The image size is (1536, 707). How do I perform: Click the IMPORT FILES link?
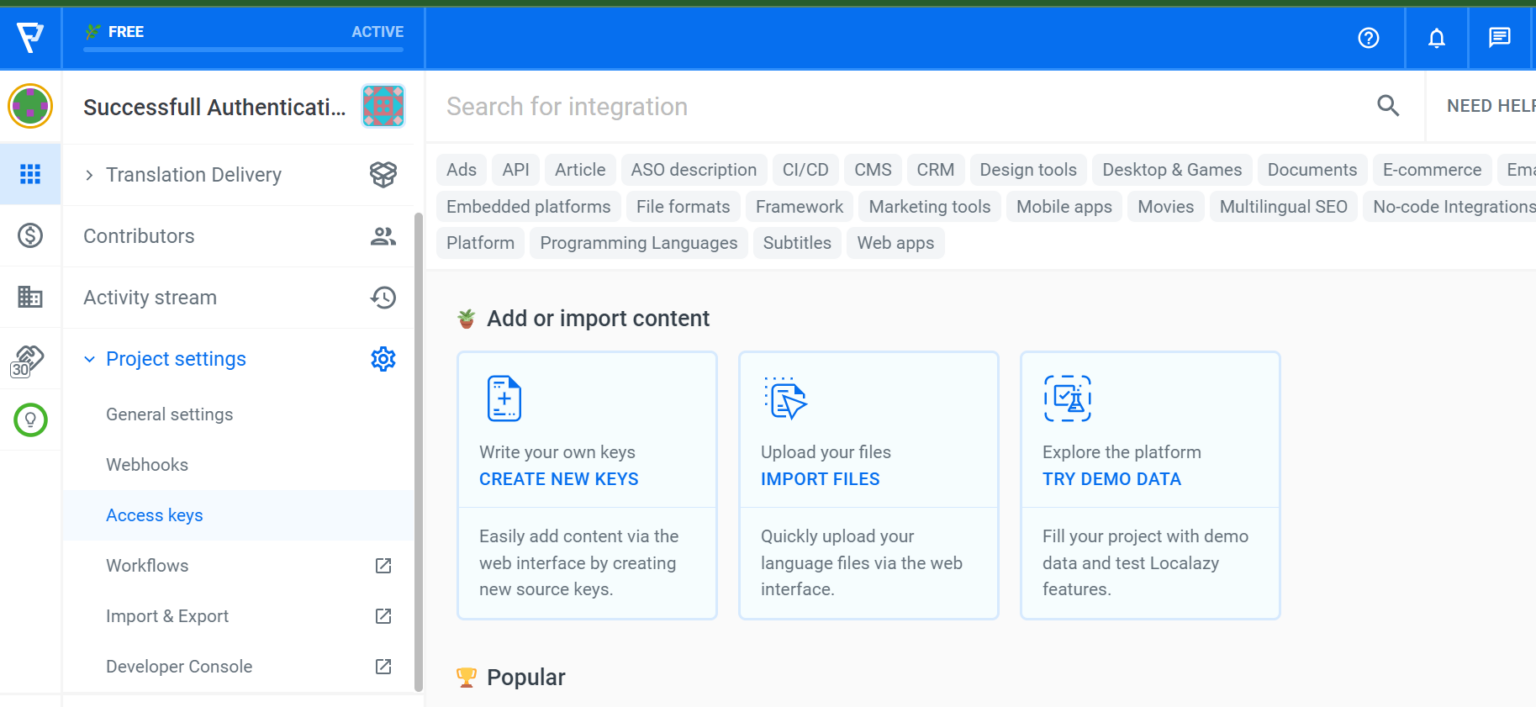click(820, 479)
